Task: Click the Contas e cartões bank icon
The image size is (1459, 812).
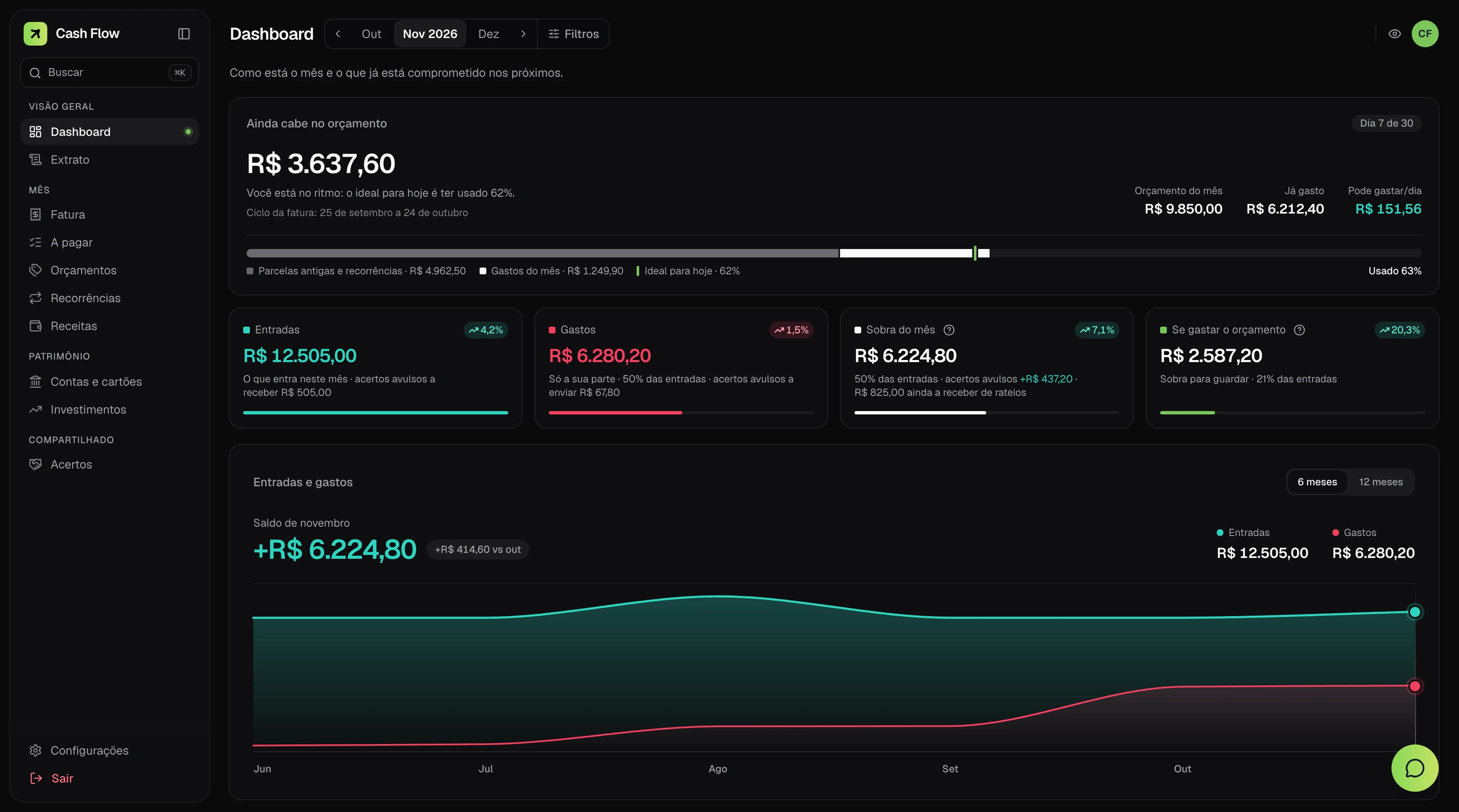Action: pyautogui.click(x=35, y=382)
